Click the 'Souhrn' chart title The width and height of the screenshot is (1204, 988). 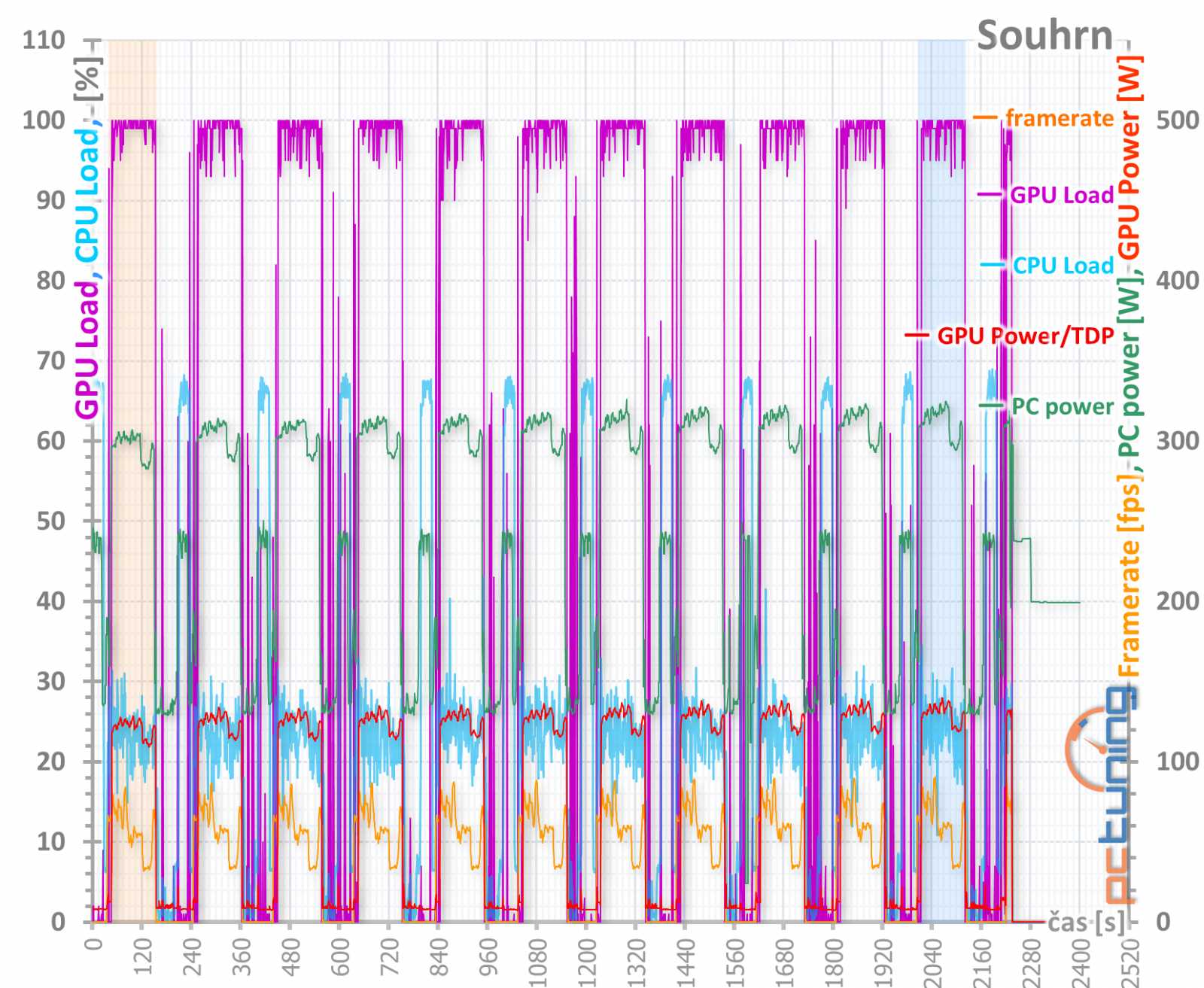(x=1044, y=35)
